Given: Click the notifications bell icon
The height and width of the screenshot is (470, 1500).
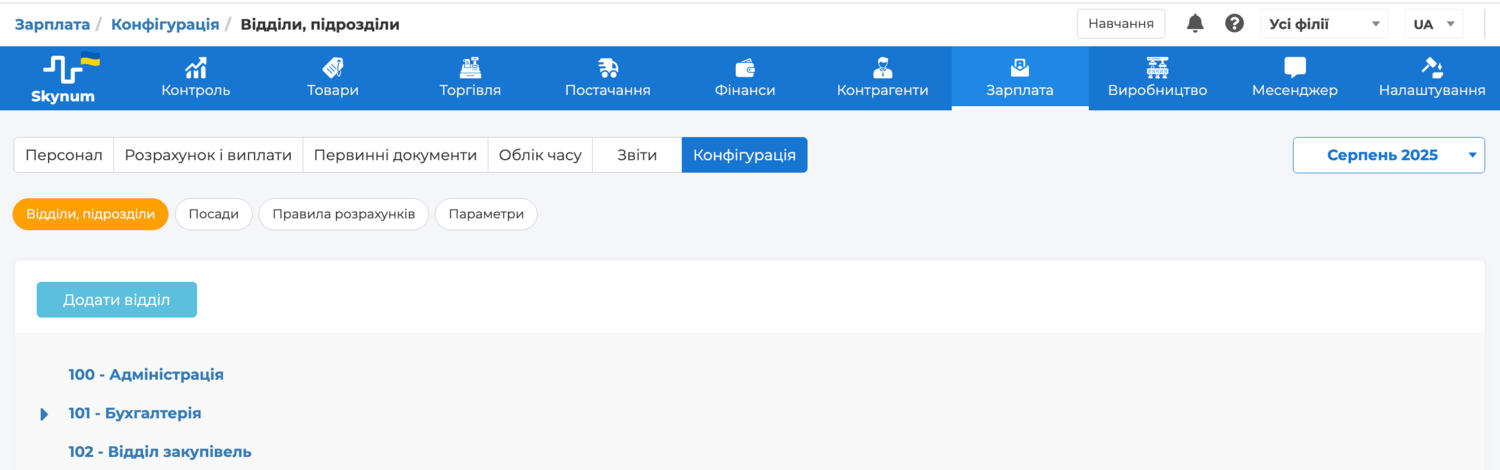Looking at the screenshot, I should pos(1195,23).
